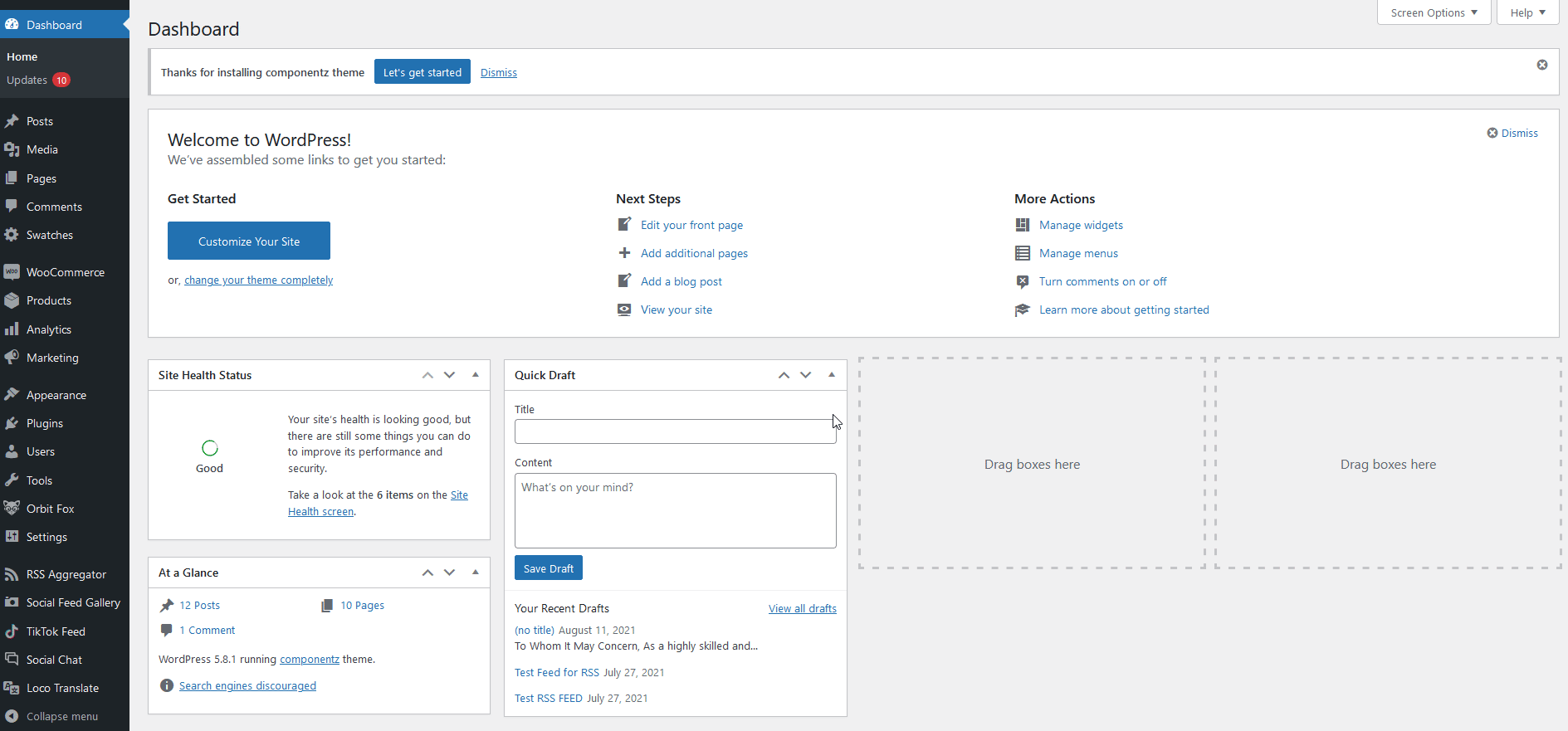Image resolution: width=1568 pixels, height=731 pixels.
Task: Open the Settings menu
Action: (65, 537)
